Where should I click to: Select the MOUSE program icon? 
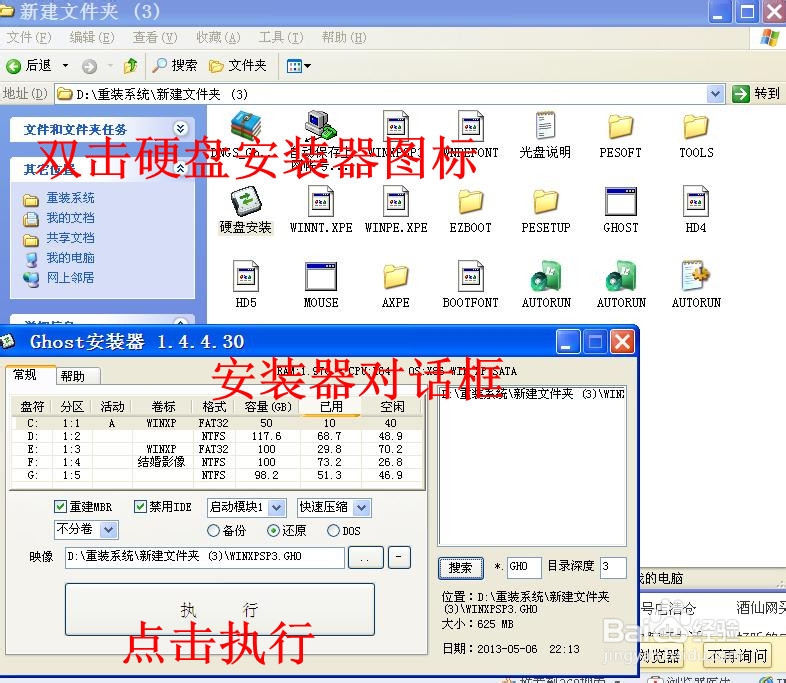pyautogui.click(x=321, y=279)
